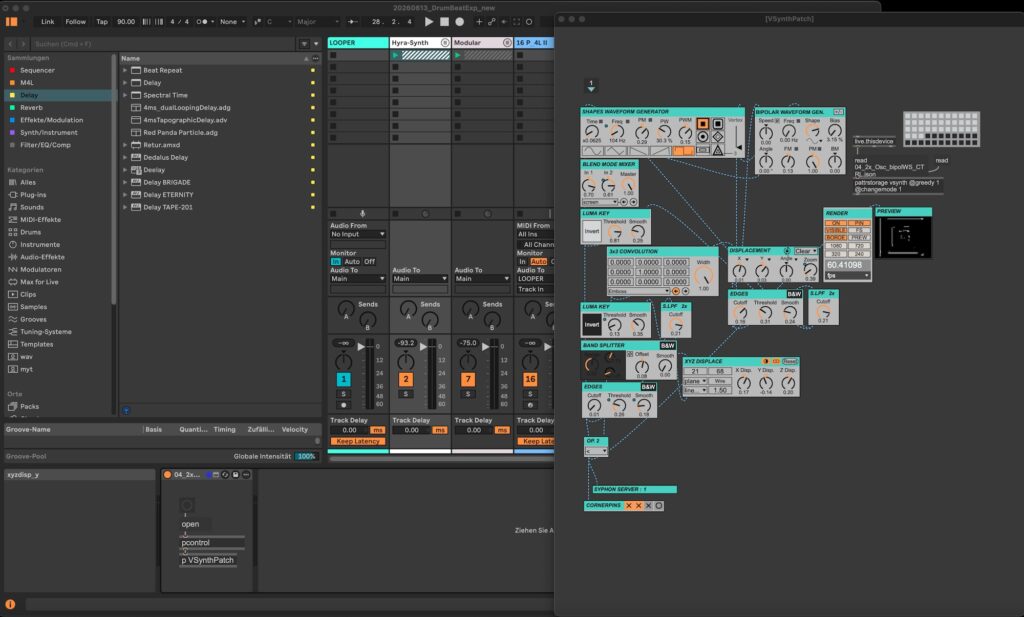
Task: Select the LOOPER track header
Action: click(x=357, y=42)
